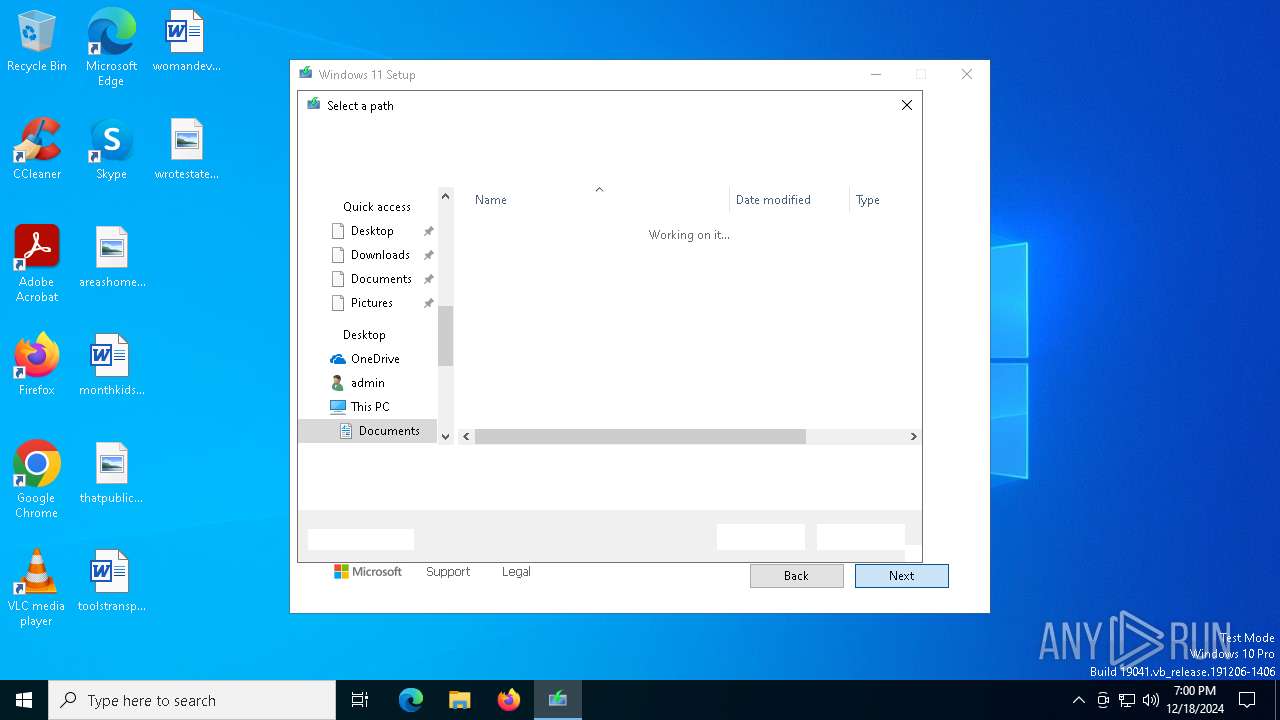Screen dimensions: 1280x720
Task: Open the Recycle Bin desktop icon
Action: tap(37, 42)
